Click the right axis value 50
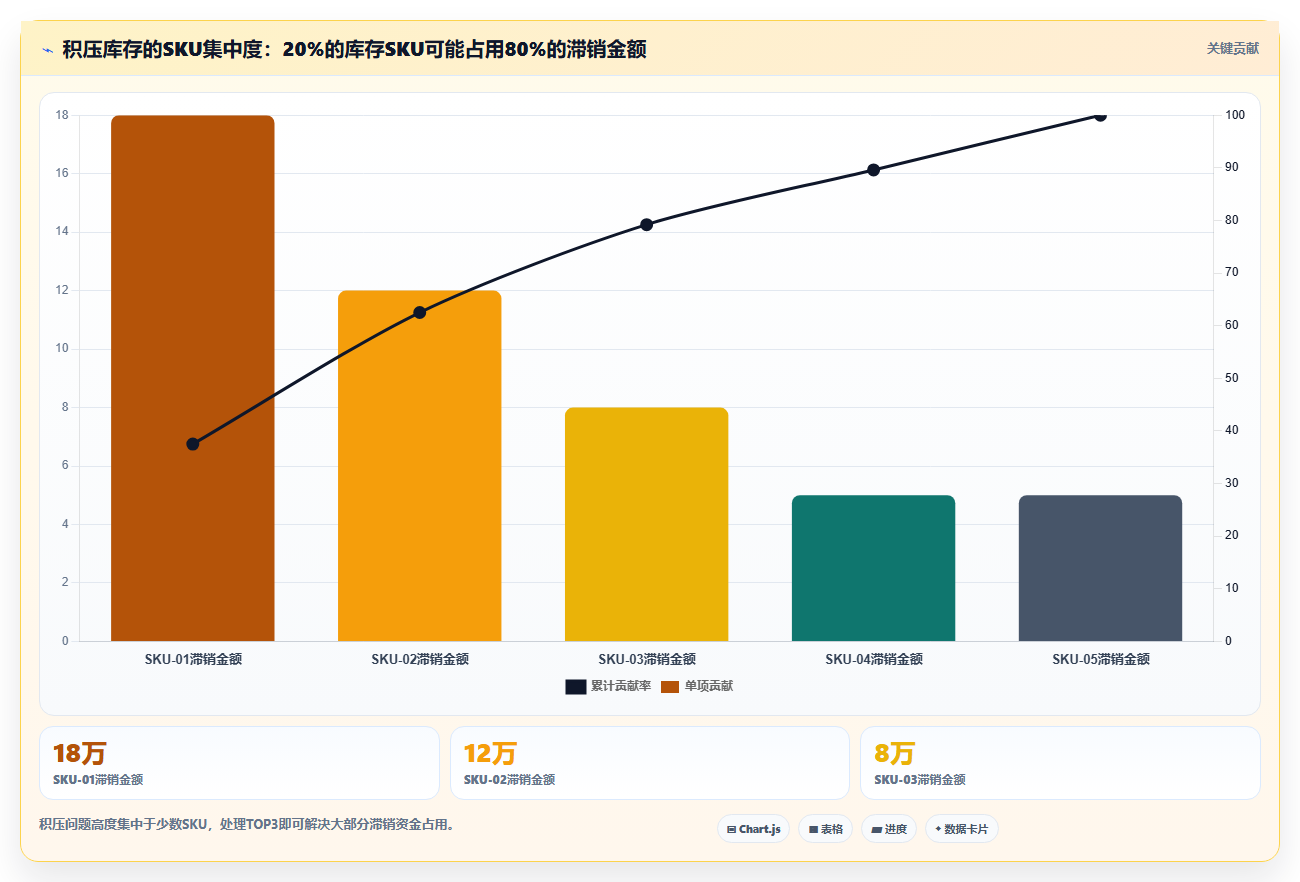 pyautogui.click(x=1233, y=378)
